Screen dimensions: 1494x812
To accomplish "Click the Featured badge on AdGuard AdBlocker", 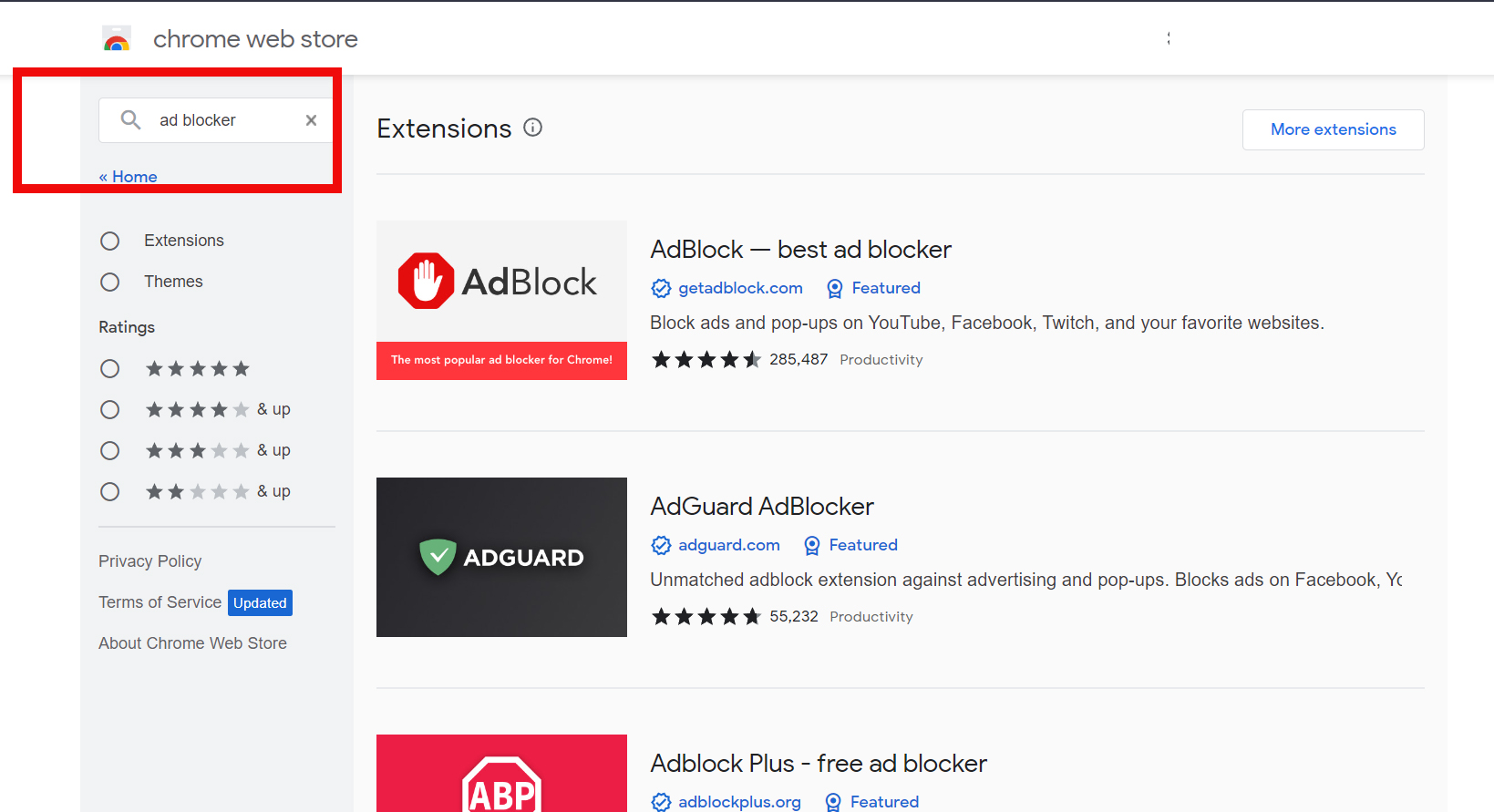I will [850, 545].
